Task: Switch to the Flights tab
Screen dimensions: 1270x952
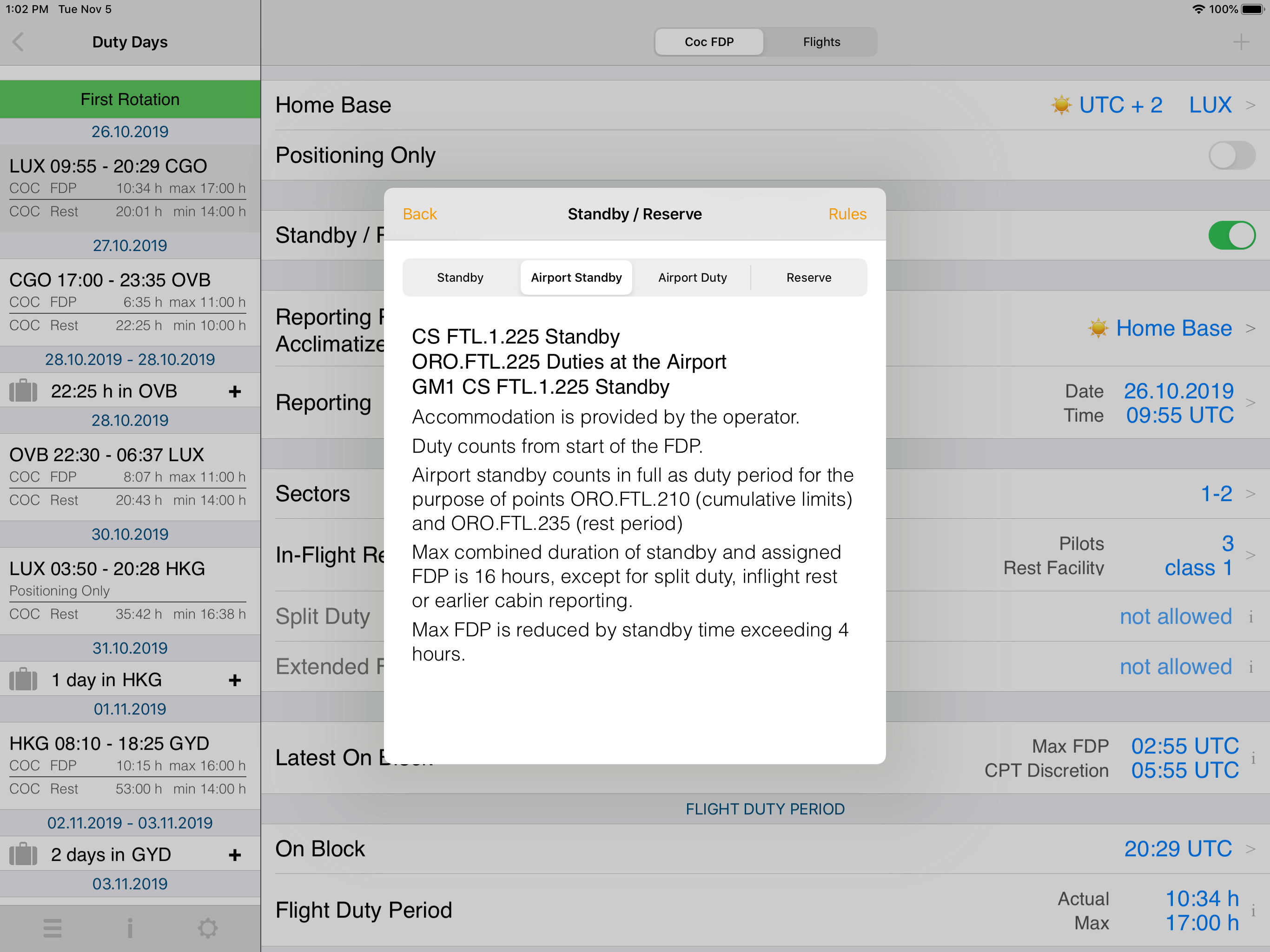Action: coord(821,42)
